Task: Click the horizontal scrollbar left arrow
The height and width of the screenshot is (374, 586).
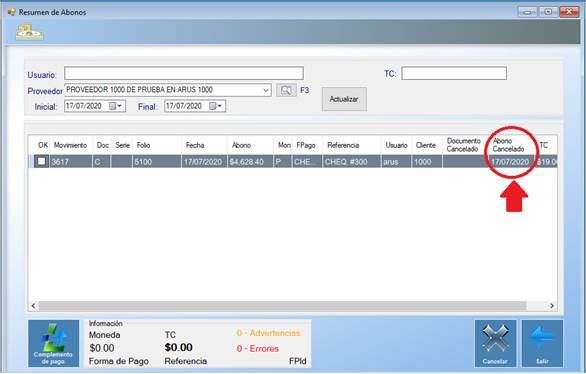Action: click(x=33, y=306)
